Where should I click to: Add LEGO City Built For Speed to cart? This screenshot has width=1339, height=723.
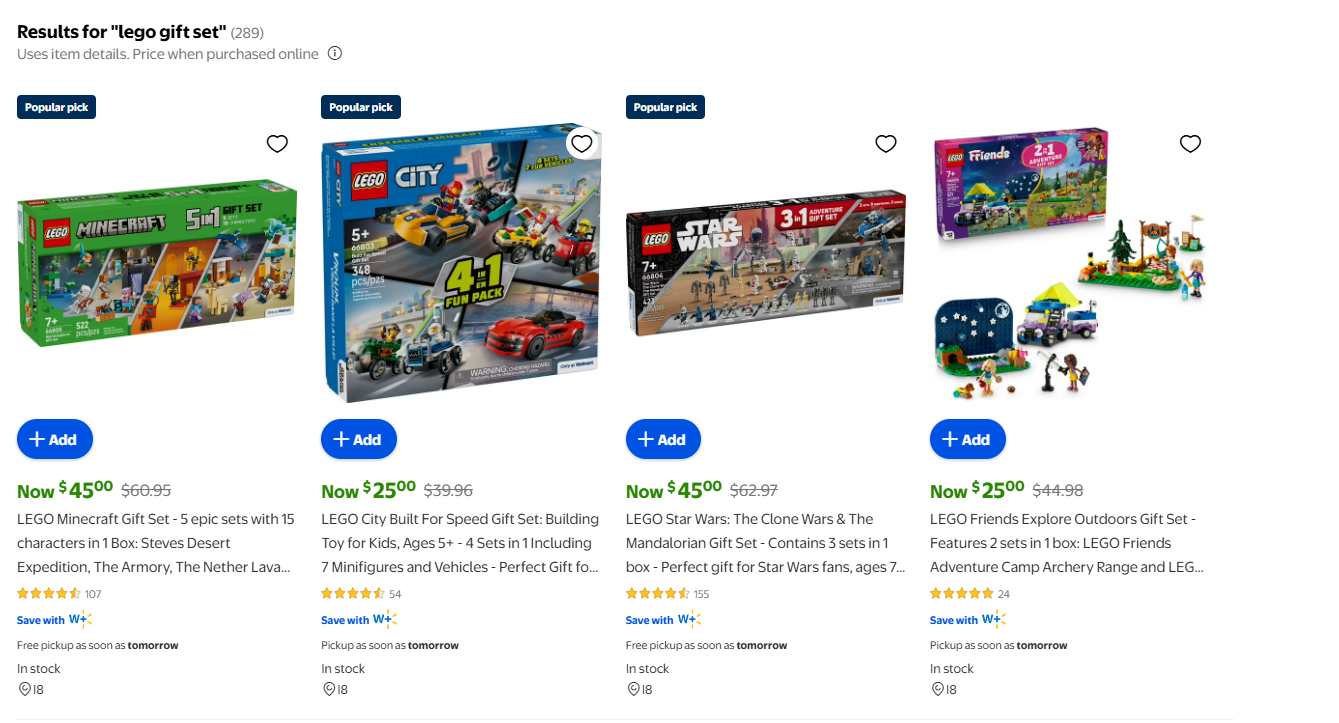click(359, 439)
